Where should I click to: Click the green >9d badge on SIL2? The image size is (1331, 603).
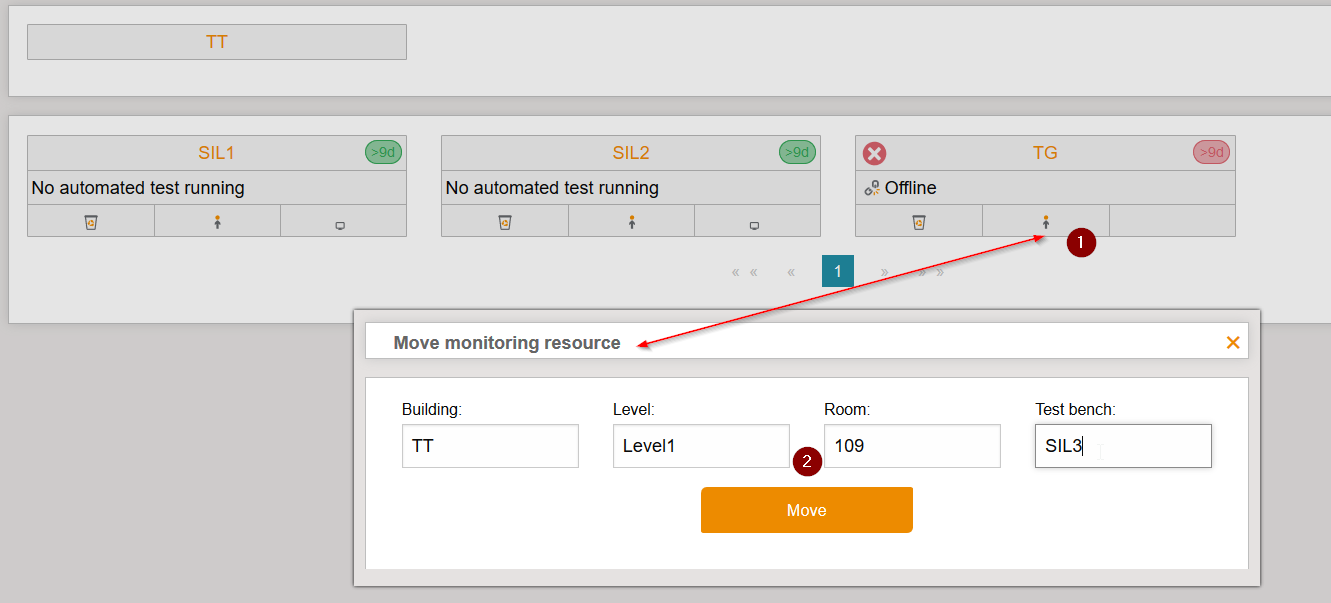[x=796, y=152]
